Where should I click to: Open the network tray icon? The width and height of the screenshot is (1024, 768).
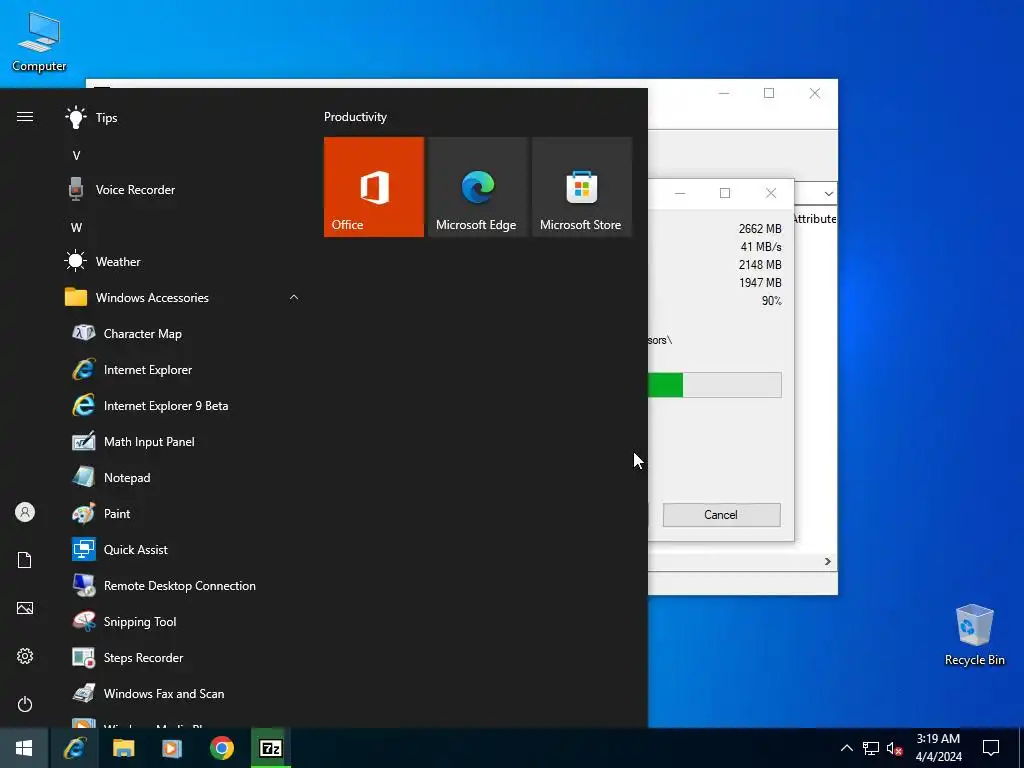(871, 748)
